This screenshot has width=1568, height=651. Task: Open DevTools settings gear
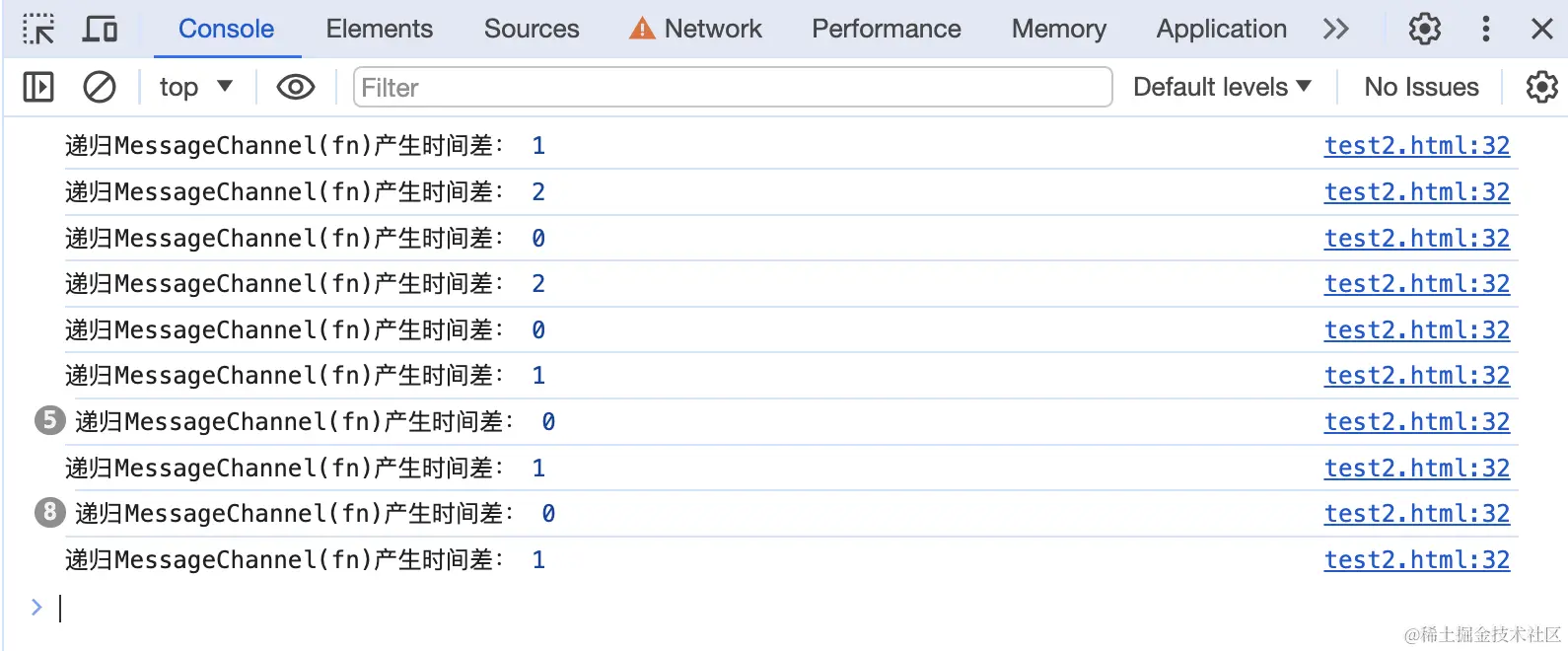point(1424,29)
